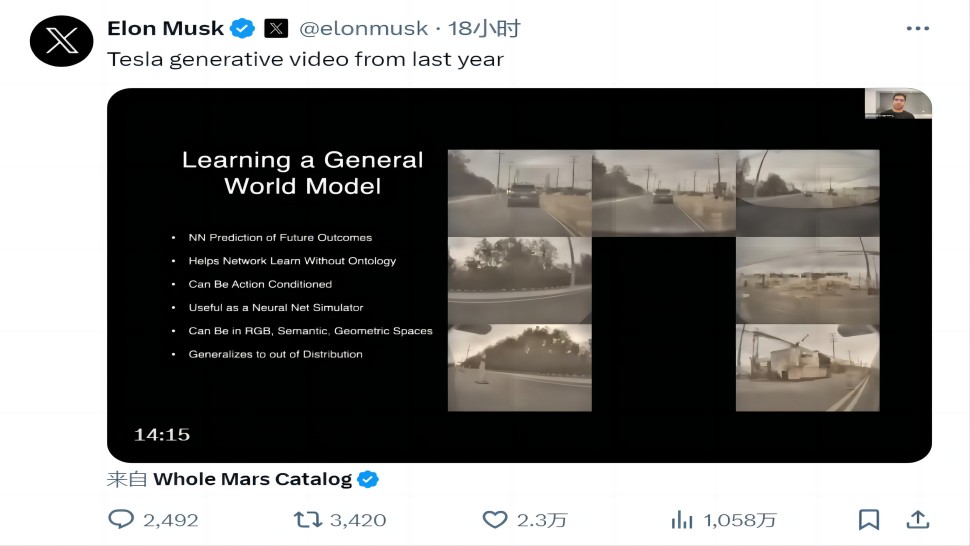Click the blue verified badge beside Elon Musk
The height and width of the screenshot is (546, 970).
[x=243, y=29]
